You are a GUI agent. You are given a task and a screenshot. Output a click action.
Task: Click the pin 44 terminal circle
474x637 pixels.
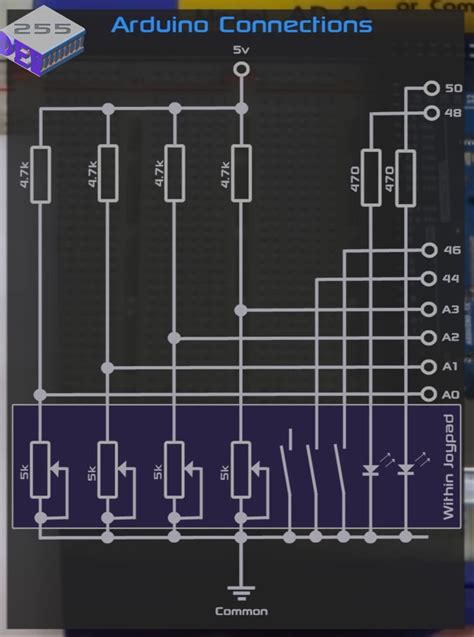(429, 279)
